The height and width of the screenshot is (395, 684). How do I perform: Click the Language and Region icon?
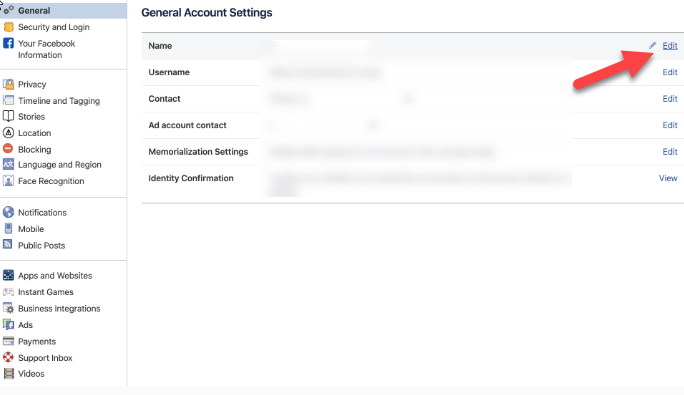tap(8, 165)
